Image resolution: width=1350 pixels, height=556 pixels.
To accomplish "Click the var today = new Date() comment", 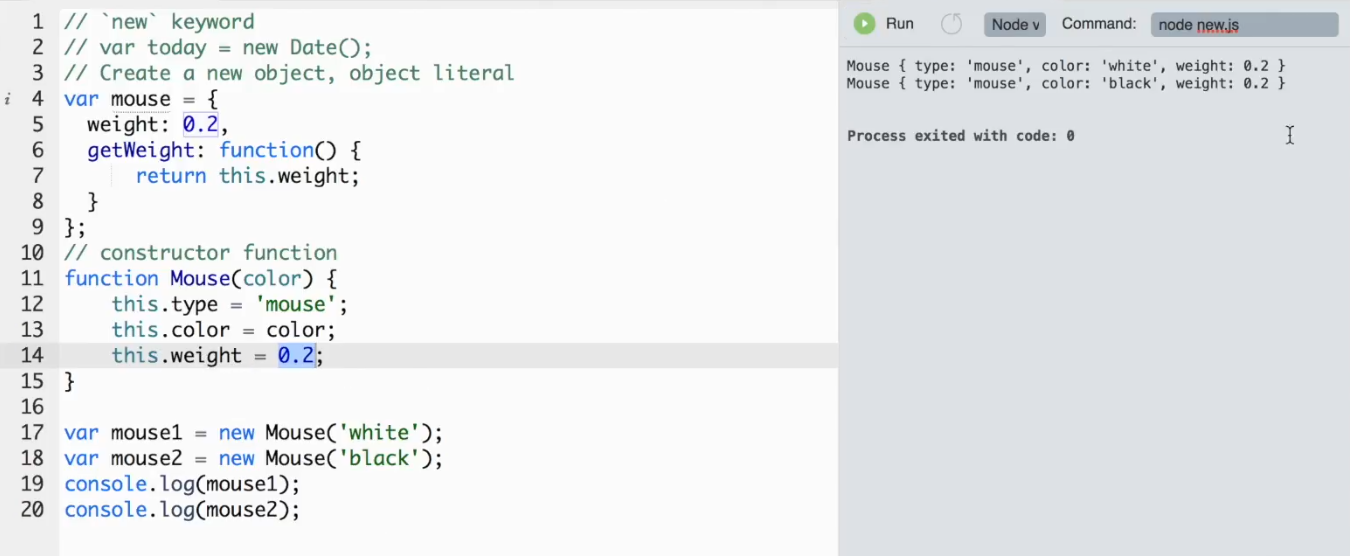I will pos(218,47).
